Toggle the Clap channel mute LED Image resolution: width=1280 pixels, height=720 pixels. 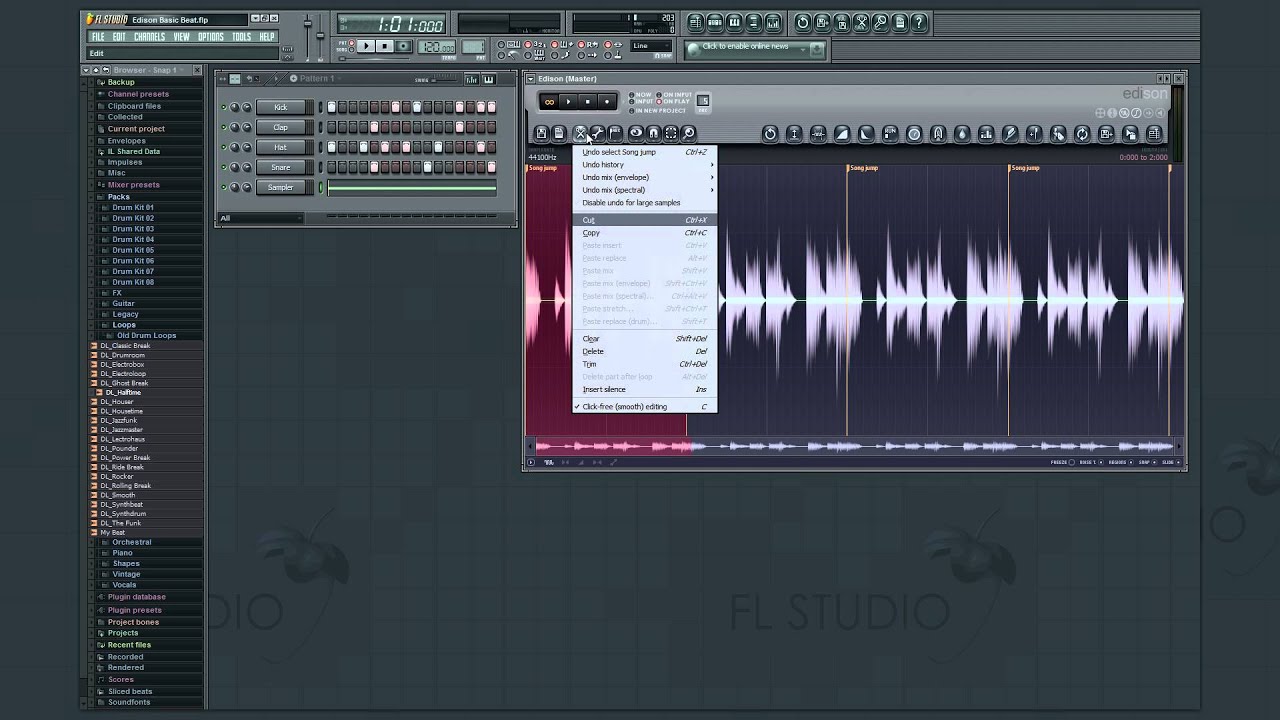pyautogui.click(x=224, y=127)
